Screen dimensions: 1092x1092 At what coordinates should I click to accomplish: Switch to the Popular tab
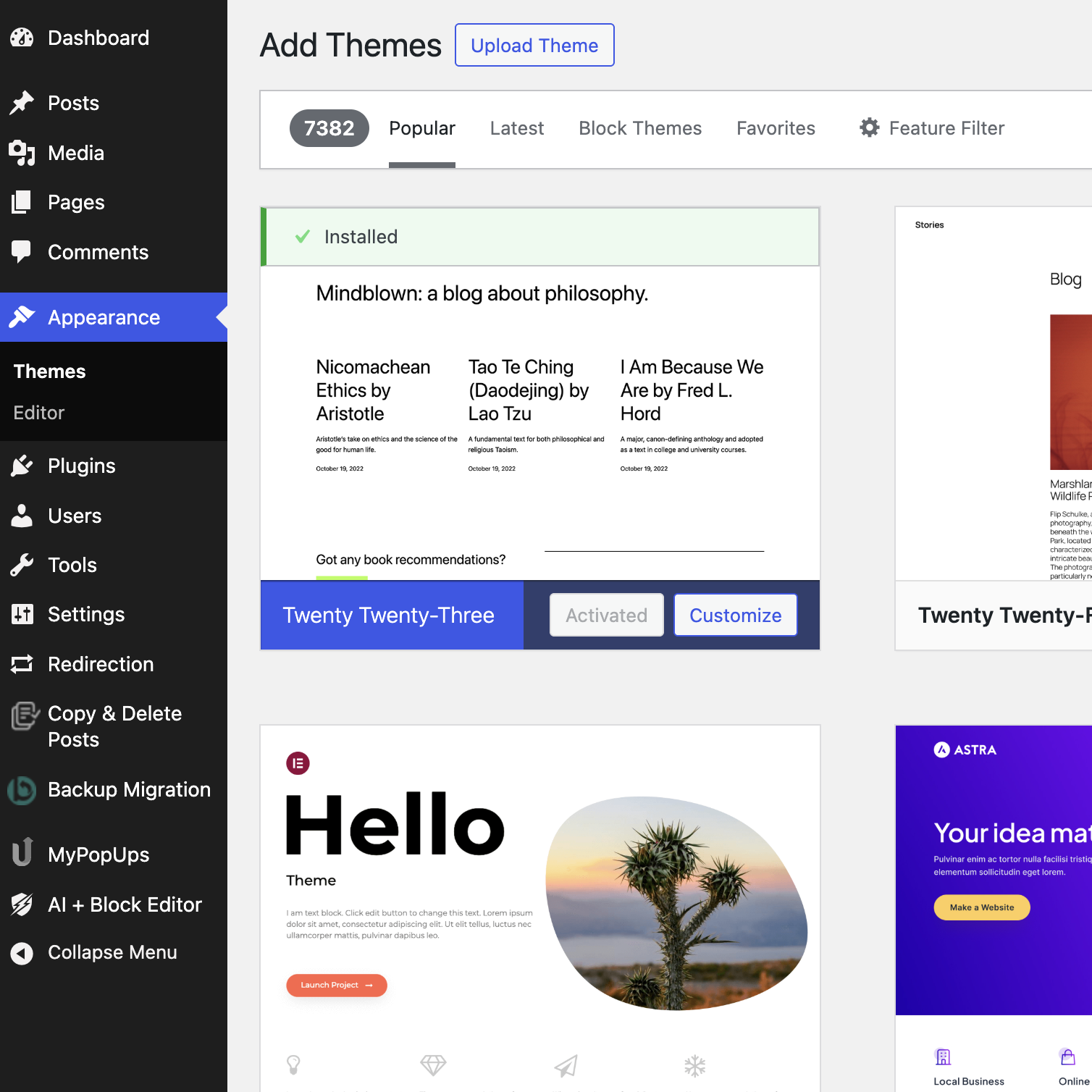click(422, 128)
